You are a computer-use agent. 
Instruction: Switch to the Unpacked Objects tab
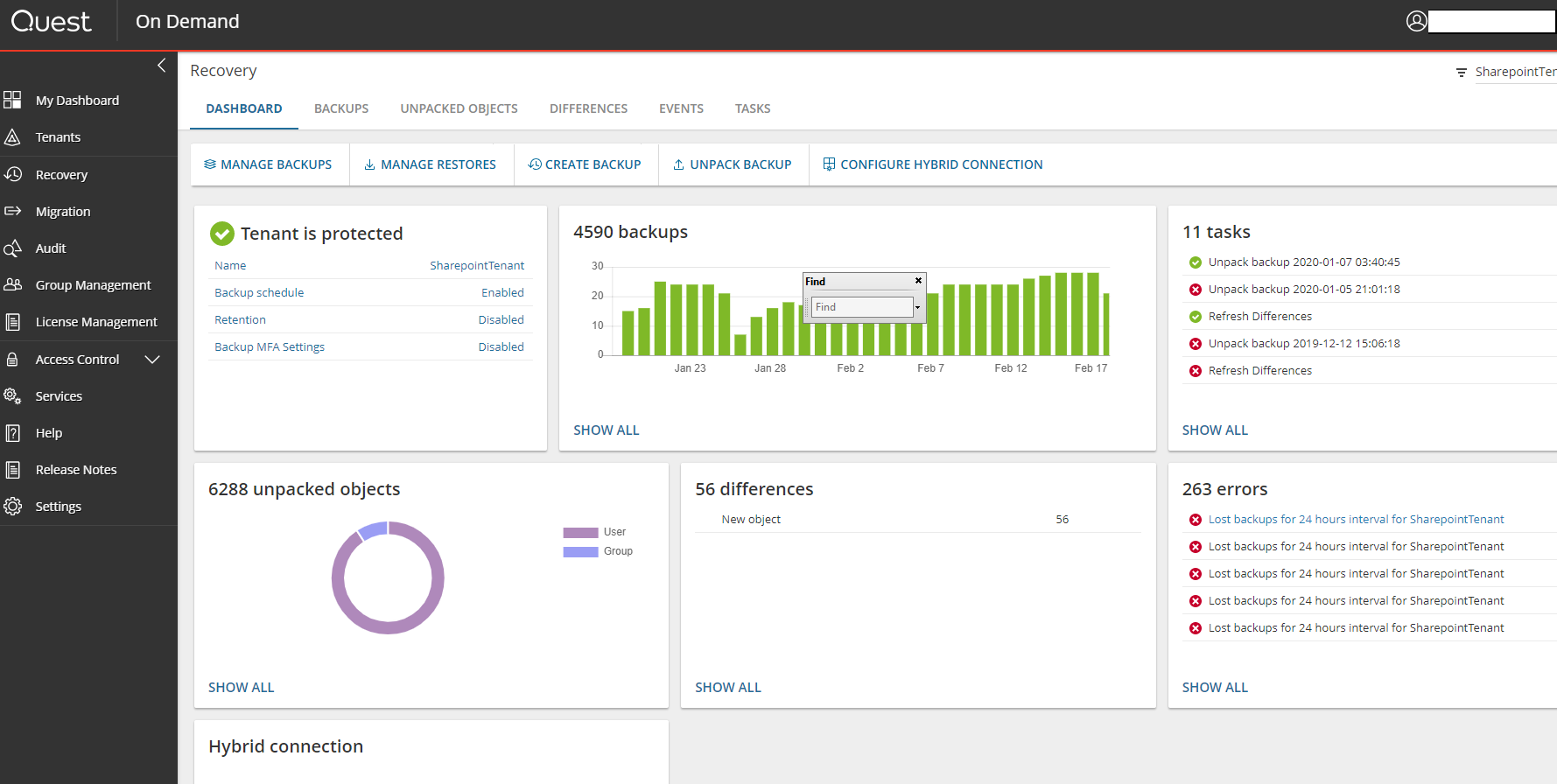pos(459,108)
